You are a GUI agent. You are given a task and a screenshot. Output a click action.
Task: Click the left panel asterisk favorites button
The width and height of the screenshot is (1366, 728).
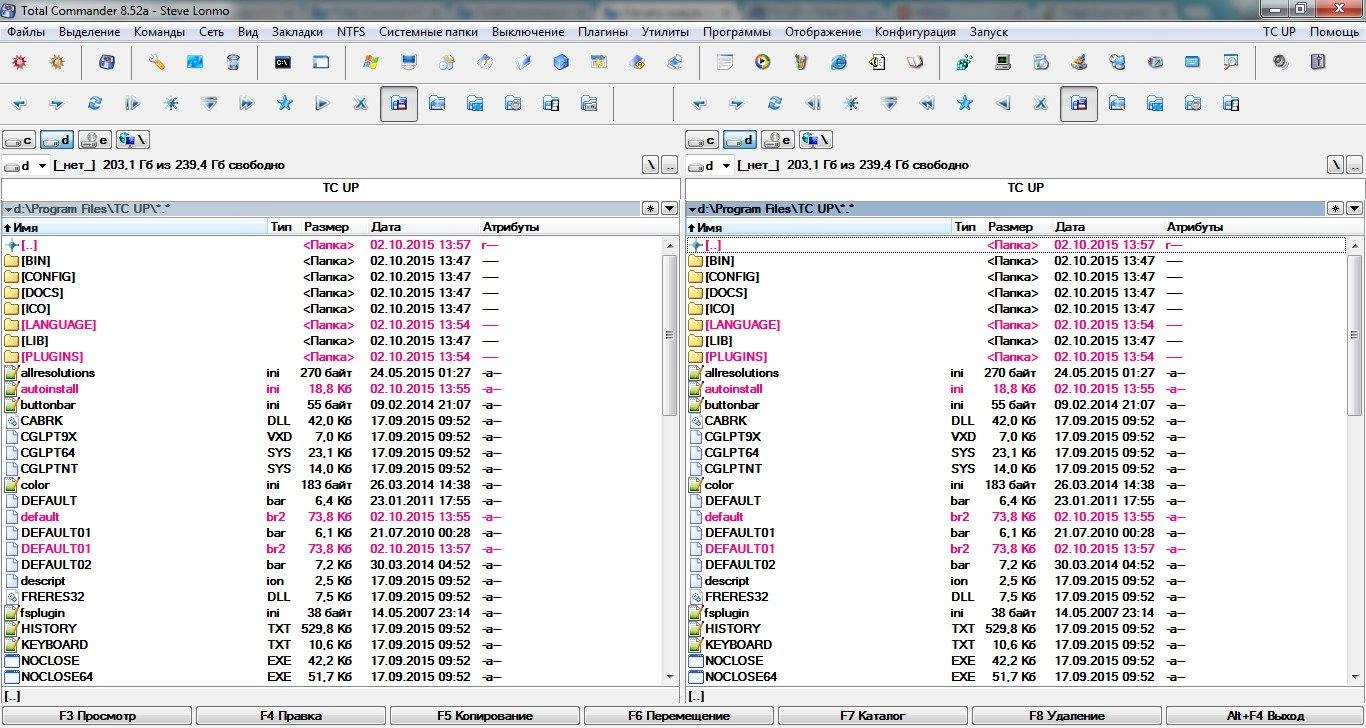pyautogui.click(x=651, y=208)
